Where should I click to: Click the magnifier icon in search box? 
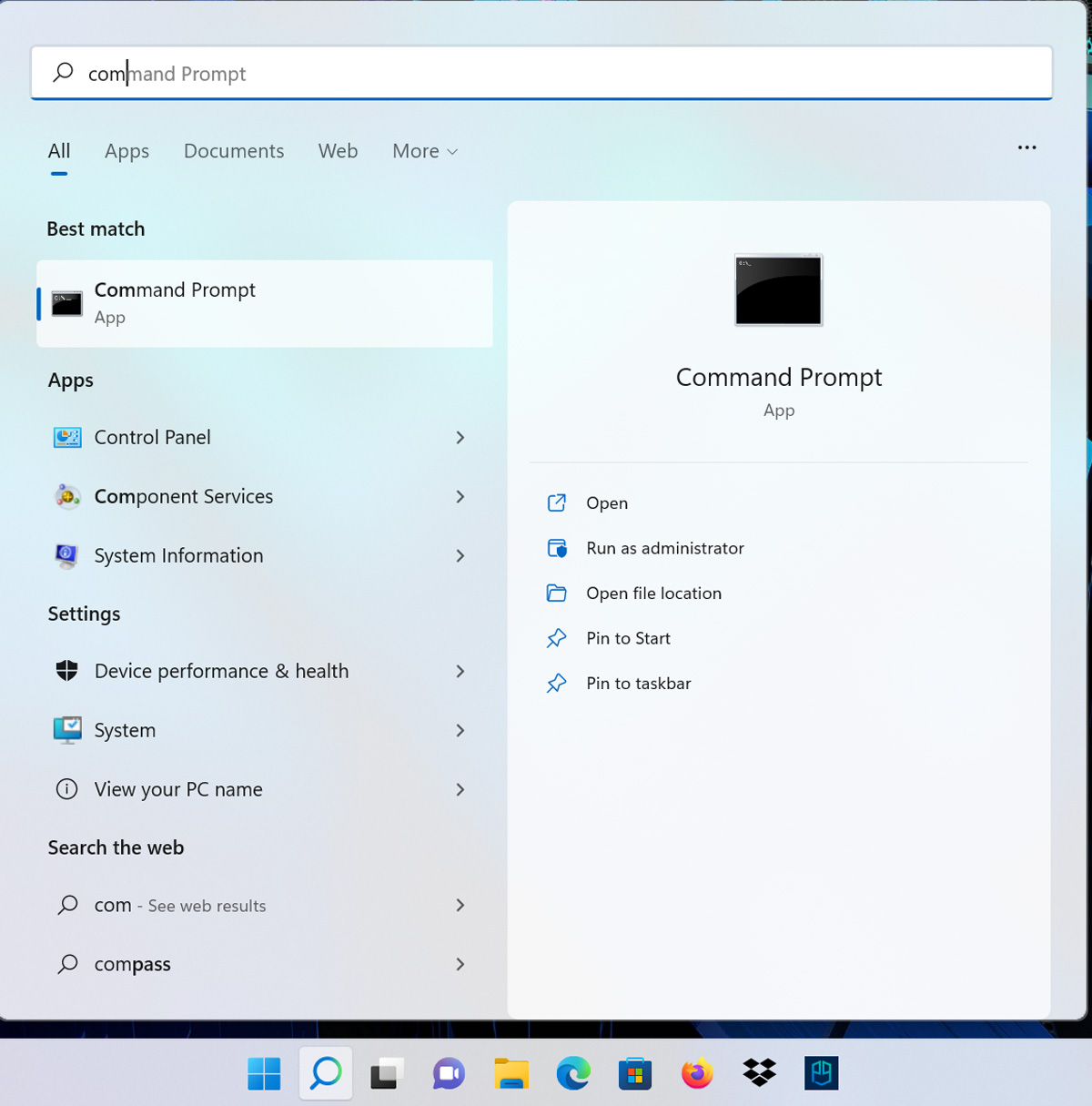[x=63, y=72]
